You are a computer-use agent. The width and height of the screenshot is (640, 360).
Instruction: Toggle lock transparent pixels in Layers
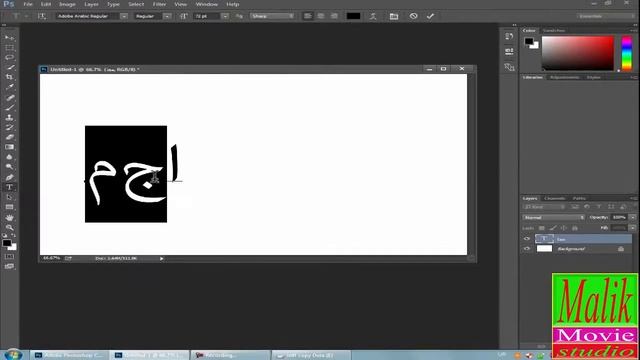pyautogui.click(x=542, y=228)
